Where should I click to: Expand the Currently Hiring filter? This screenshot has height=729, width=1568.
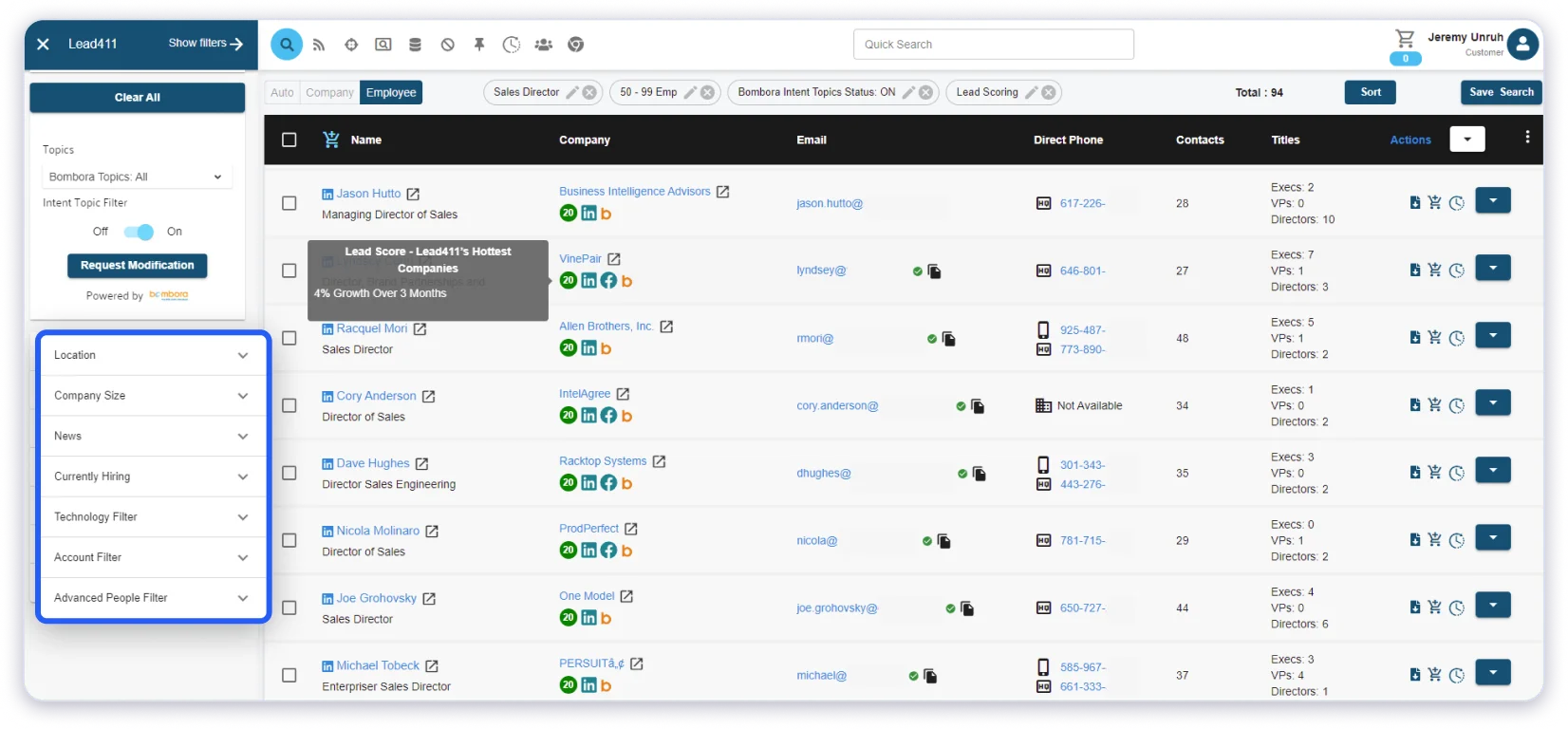pos(153,477)
